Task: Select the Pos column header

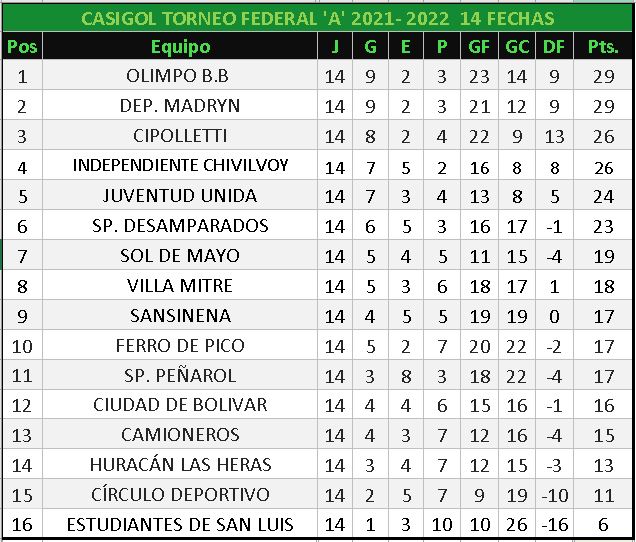Action: point(22,47)
